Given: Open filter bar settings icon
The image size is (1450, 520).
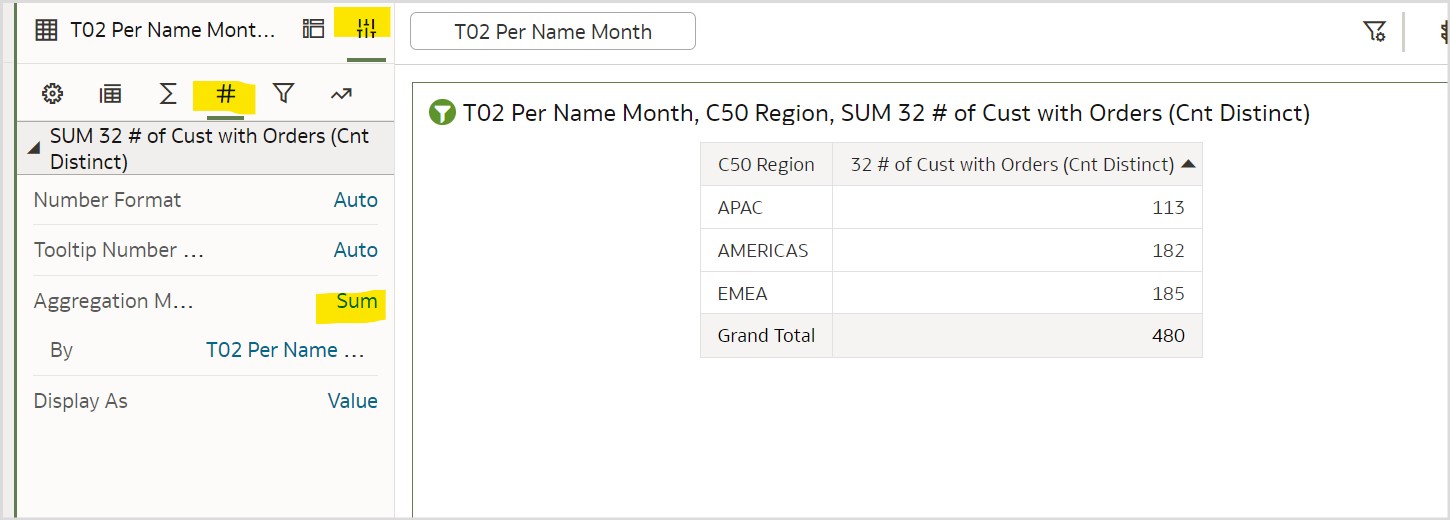Looking at the screenshot, I should coord(1375,32).
